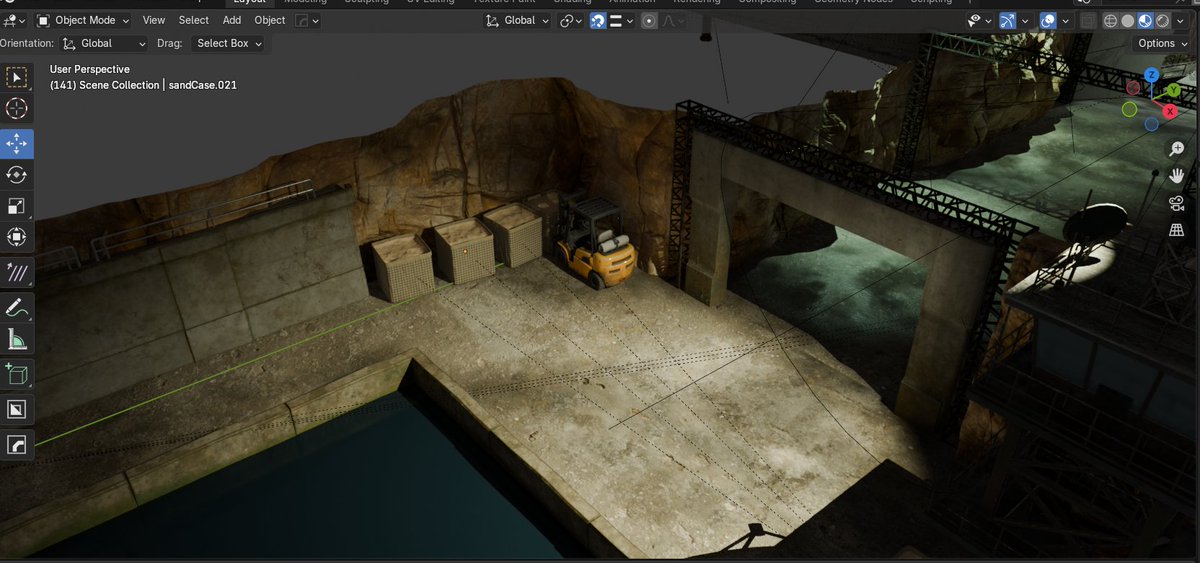Screen dimensions: 1200x563
Task: Click the User Perspective text
Action: coord(90,69)
